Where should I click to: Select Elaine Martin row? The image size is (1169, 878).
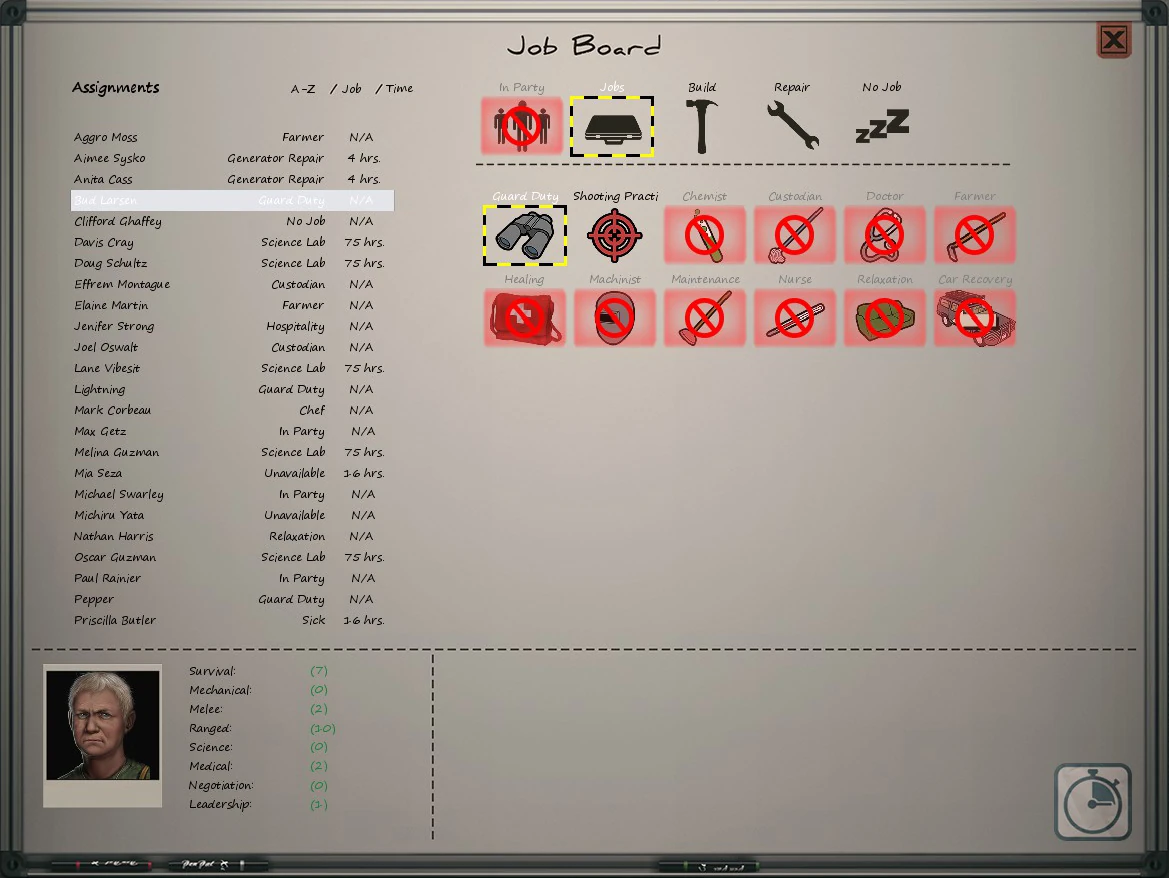click(x=232, y=305)
